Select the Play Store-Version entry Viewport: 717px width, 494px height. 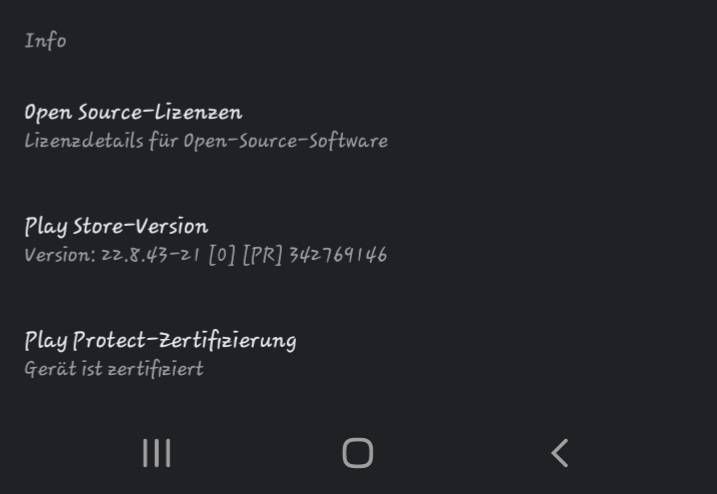point(358,240)
